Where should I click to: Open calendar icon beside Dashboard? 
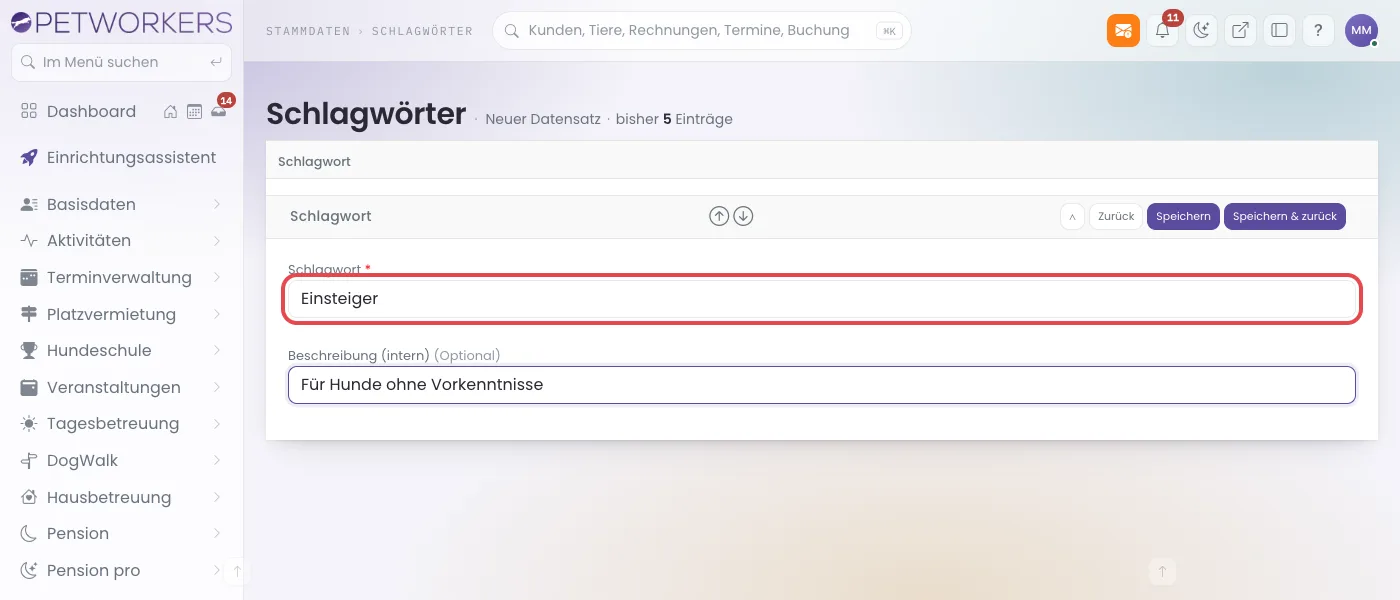point(194,112)
